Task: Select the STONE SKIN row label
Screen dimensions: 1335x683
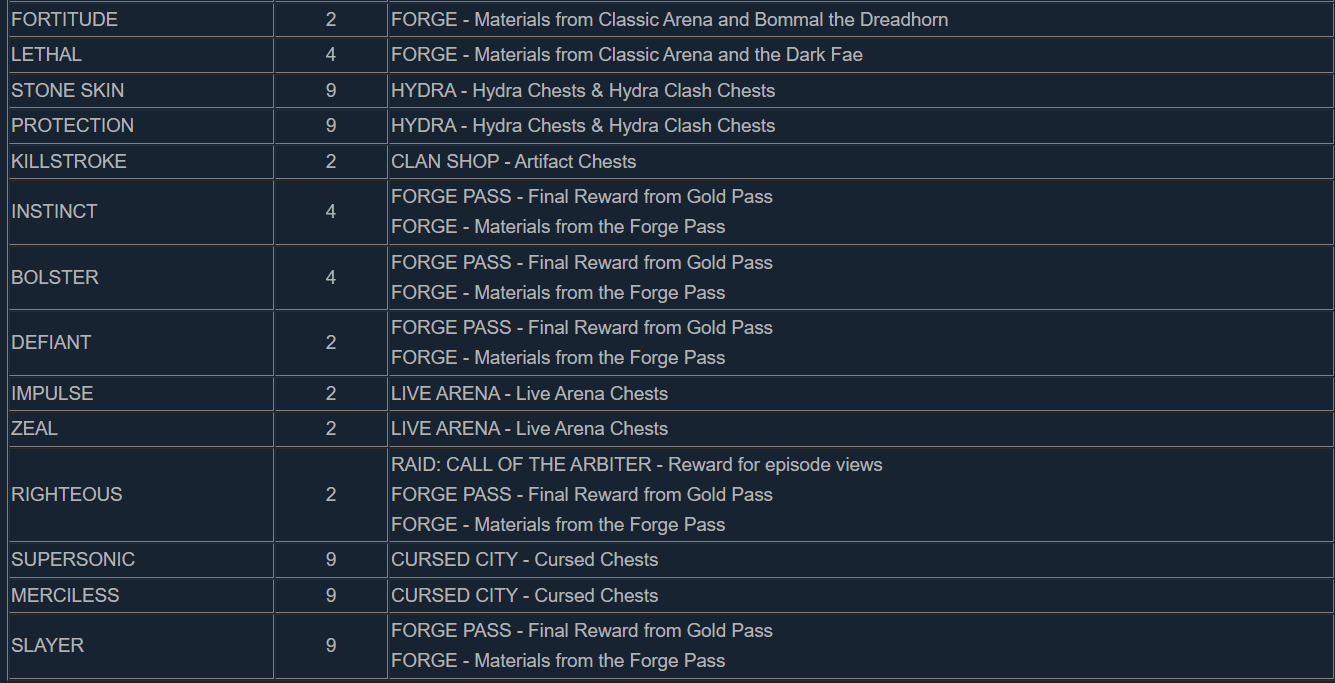Action: click(68, 90)
